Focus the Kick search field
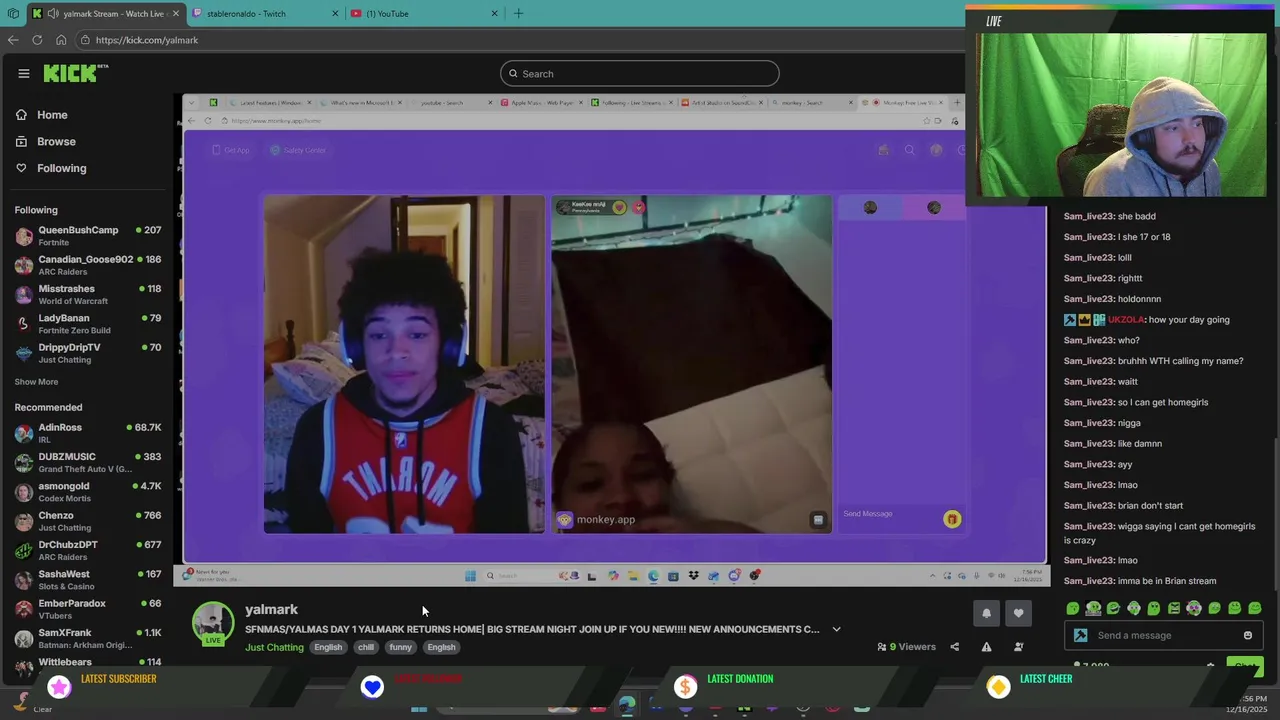 (x=639, y=73)
